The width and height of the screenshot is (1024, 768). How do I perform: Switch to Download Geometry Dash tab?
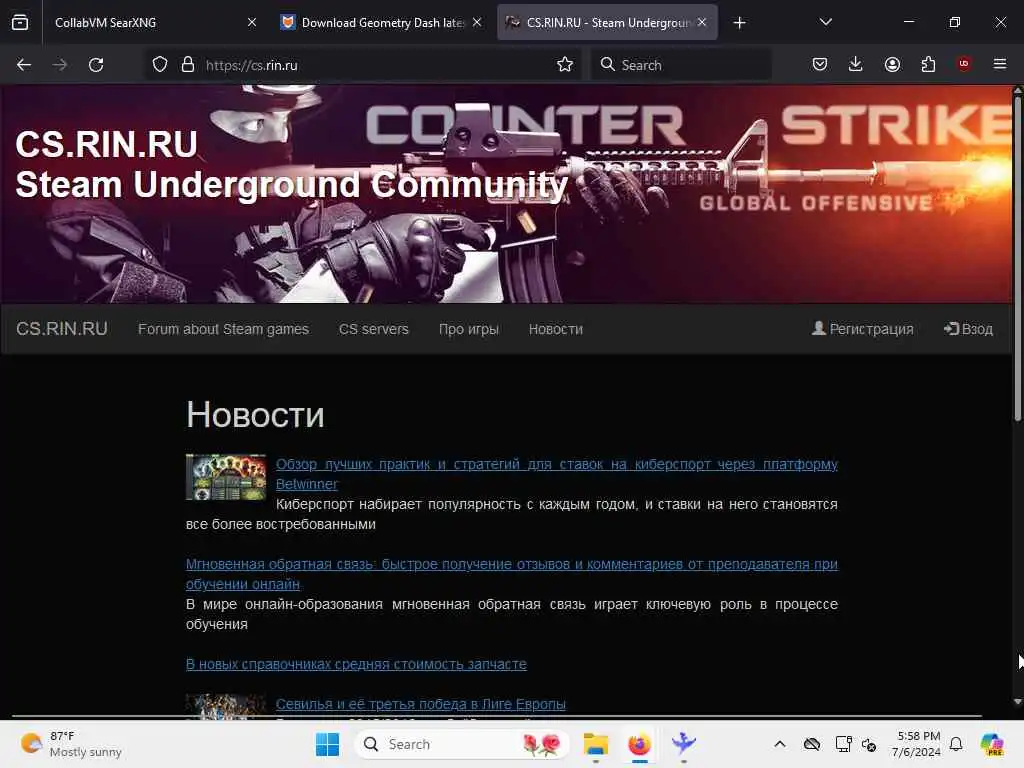(382, 23)
